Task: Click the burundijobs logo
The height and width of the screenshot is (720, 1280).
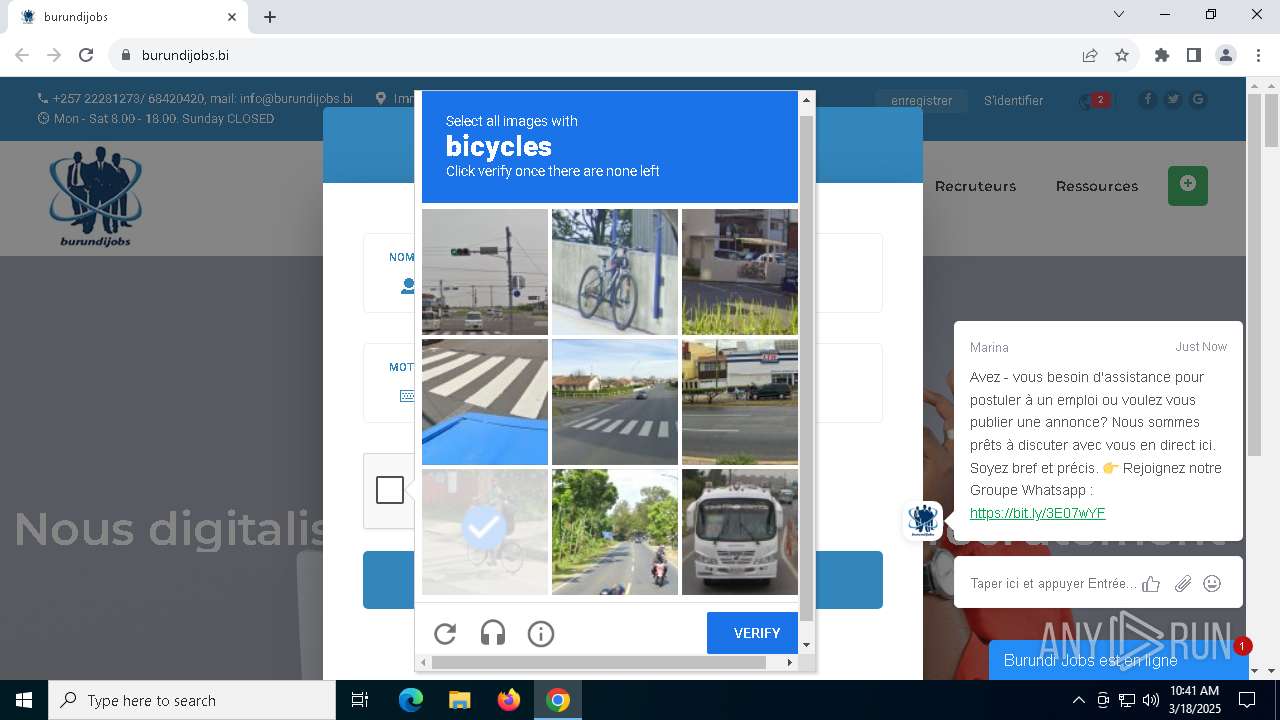Action: point(95,196)
